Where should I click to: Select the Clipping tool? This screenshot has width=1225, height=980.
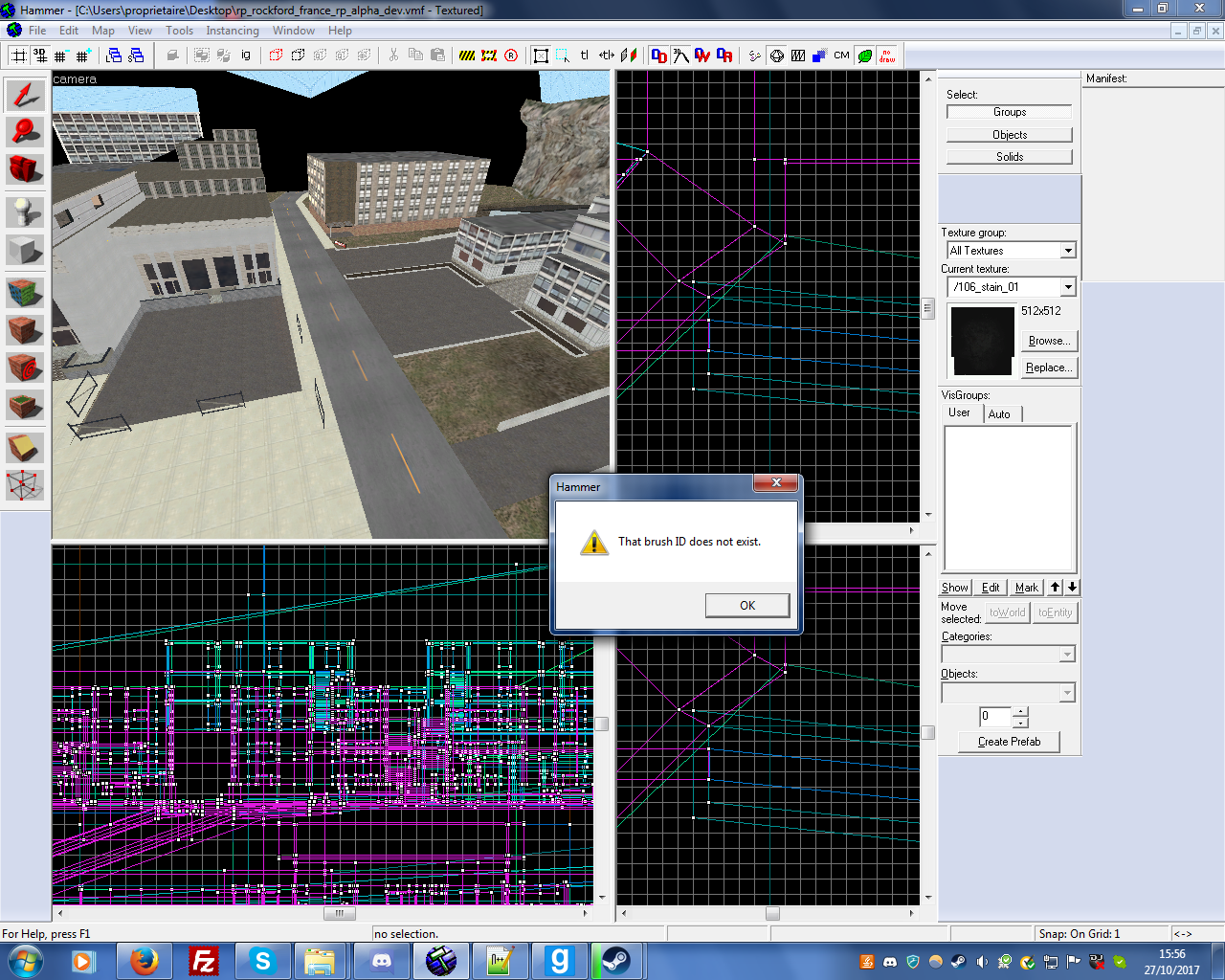point(25,447)
